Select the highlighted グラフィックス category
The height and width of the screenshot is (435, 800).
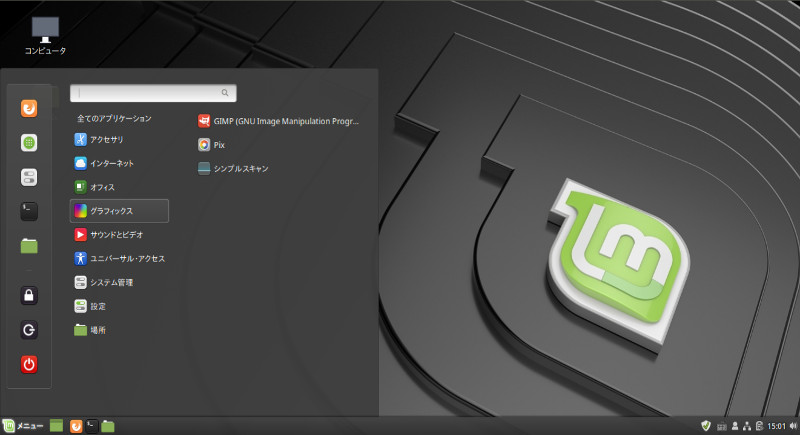(x=119, y=211)
